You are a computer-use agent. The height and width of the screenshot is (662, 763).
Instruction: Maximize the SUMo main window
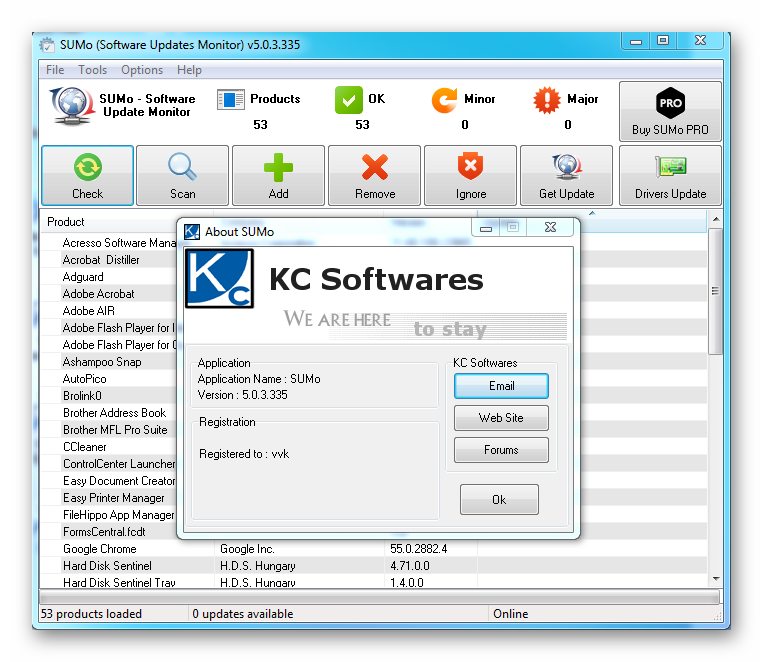tap(663, 40)
